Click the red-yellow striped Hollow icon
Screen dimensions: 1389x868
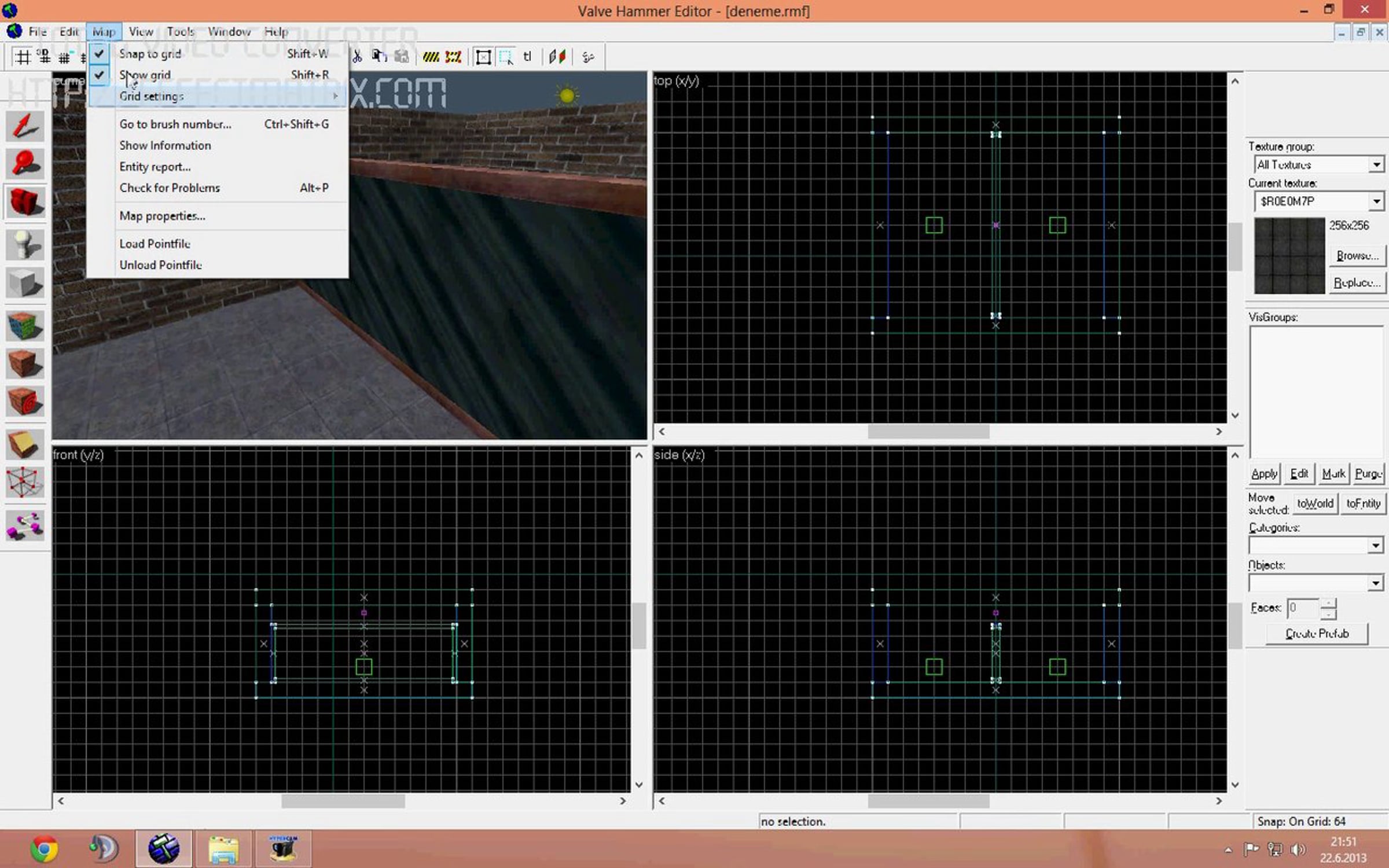coord(453,57)
